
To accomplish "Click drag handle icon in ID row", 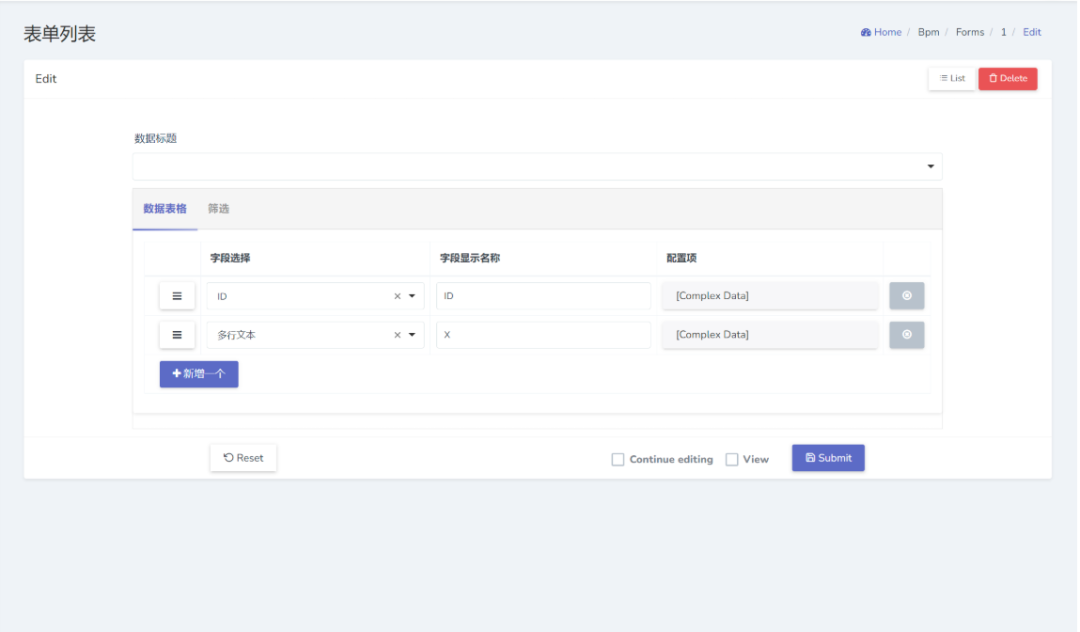I will coord(177,296).
